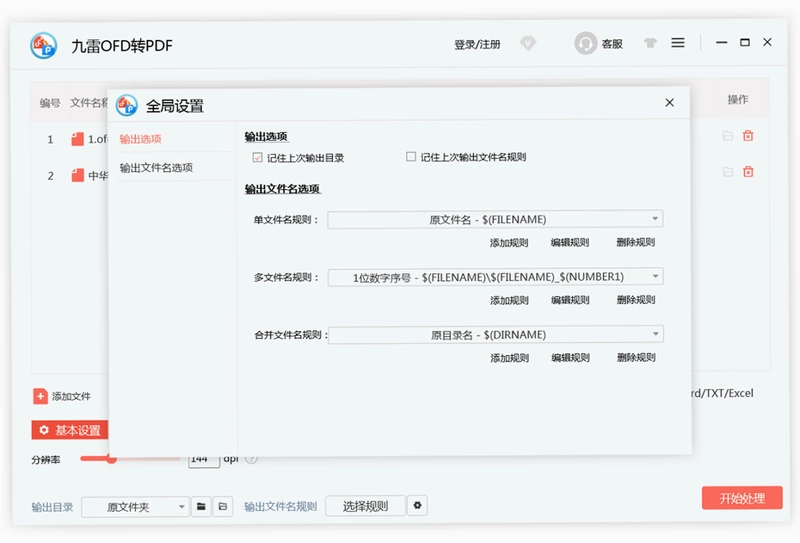Open folder for file row 1
The width and height of the screenshot is (800, 543).
728,136
